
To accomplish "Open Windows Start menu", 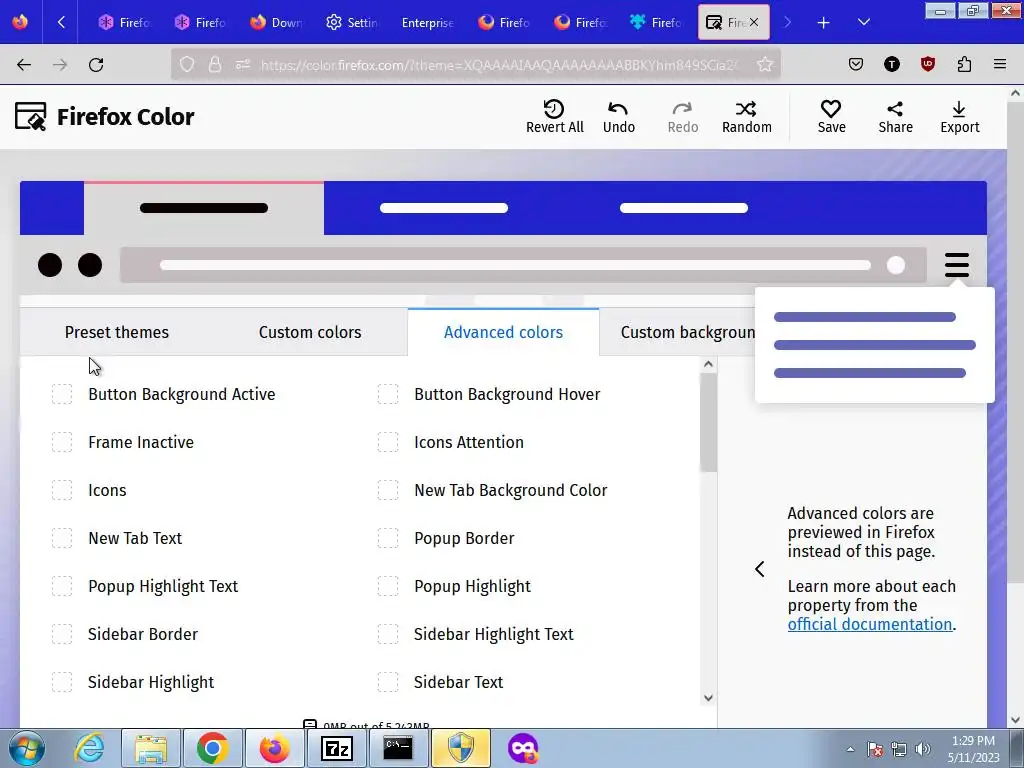I will tap(27, 748).
